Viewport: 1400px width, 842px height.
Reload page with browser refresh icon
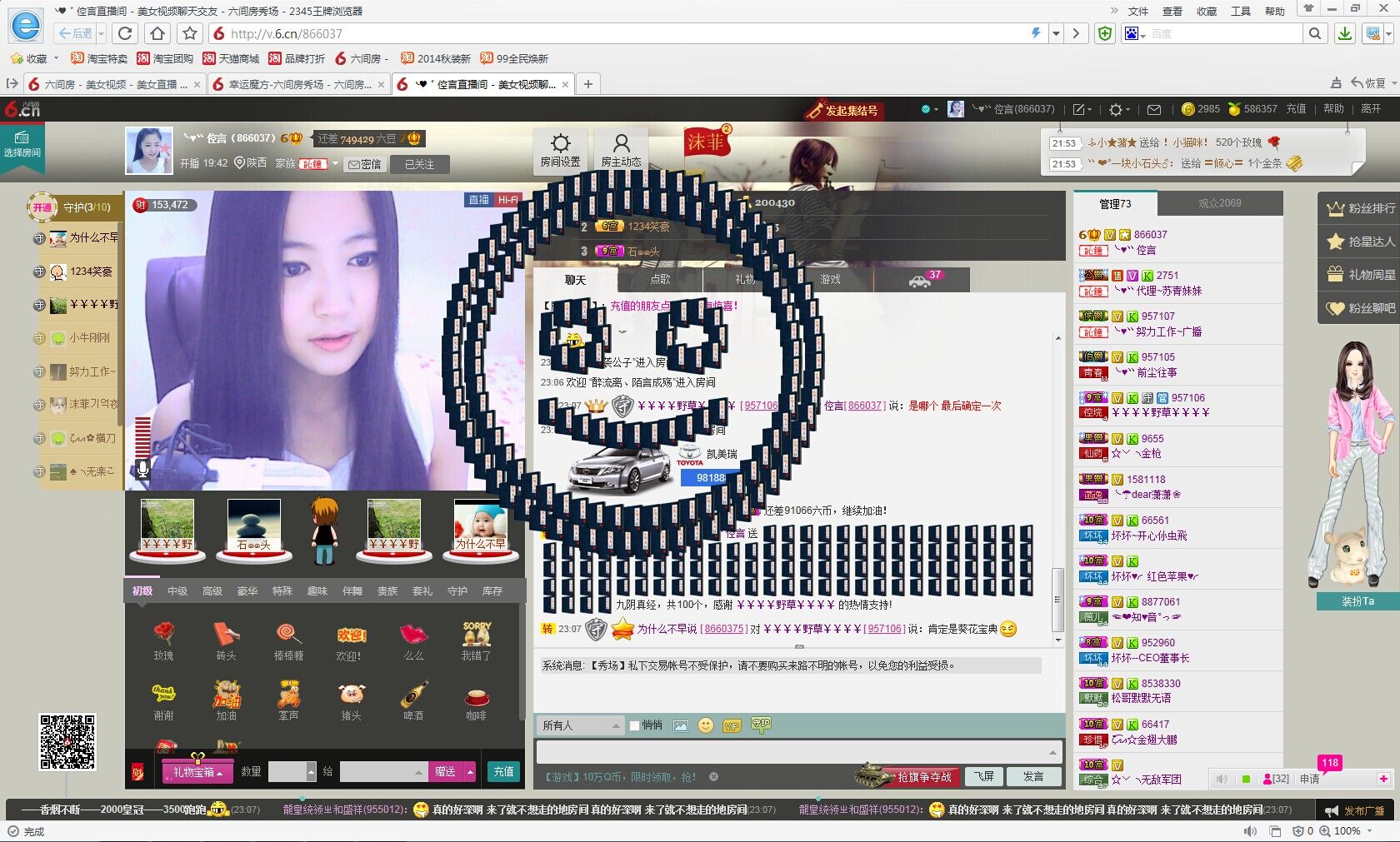pos(125,33)
